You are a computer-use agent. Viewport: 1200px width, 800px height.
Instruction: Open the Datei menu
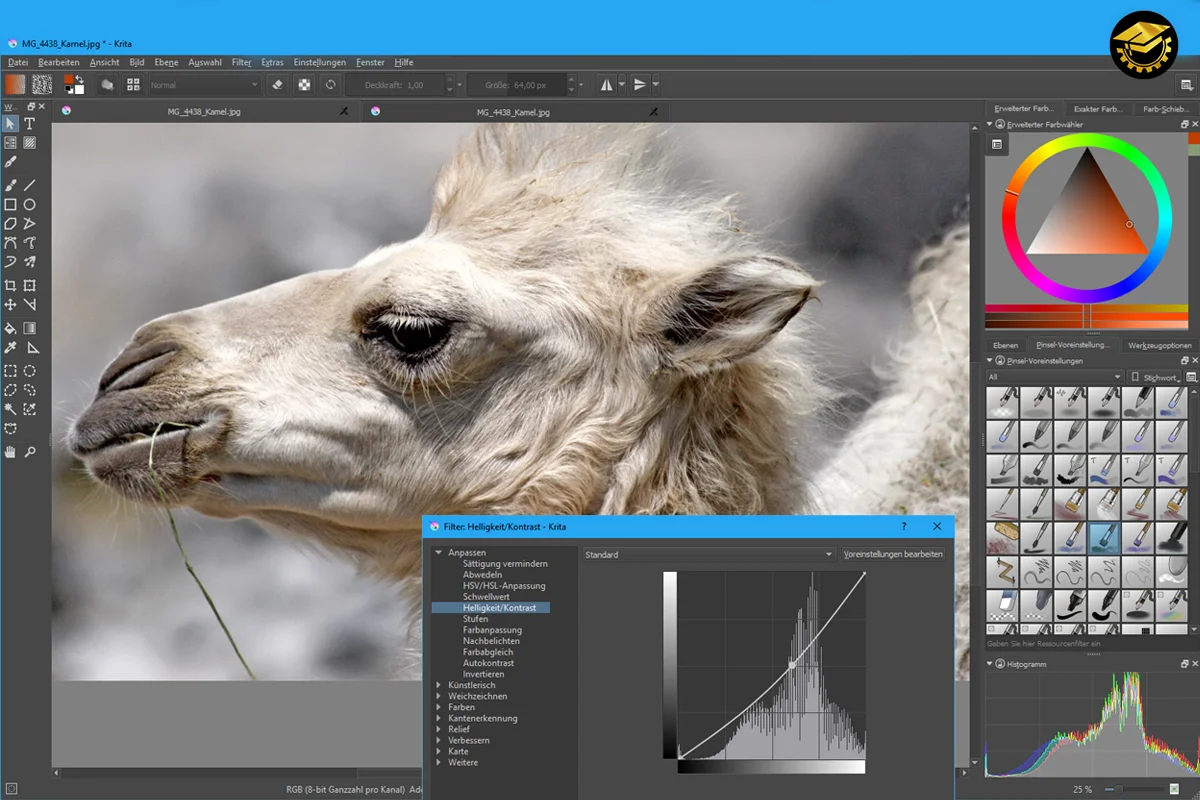pyautogui.click(x=18, y=62)
